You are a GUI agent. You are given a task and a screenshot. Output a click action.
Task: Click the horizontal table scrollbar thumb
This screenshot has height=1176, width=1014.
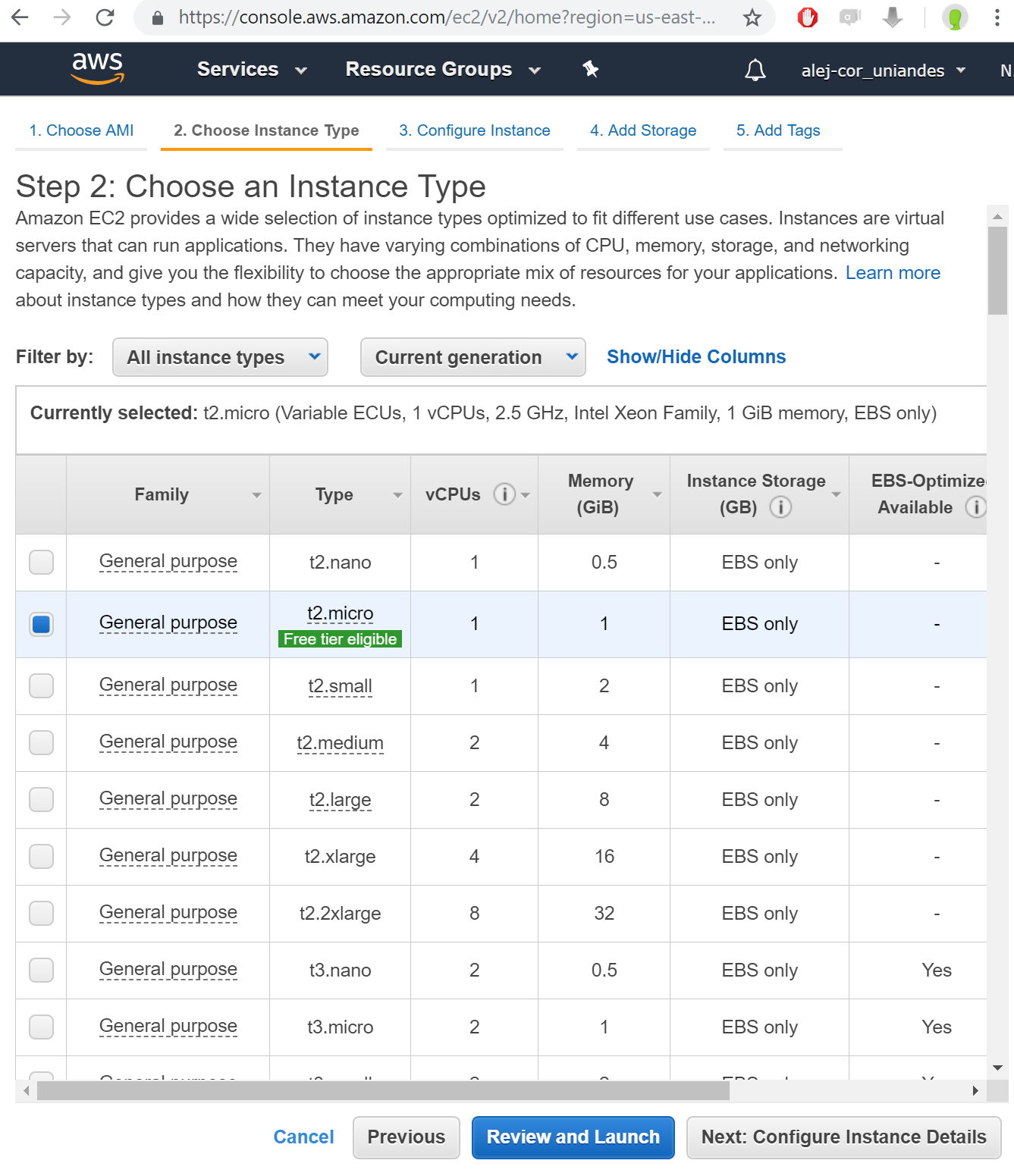383,1090
